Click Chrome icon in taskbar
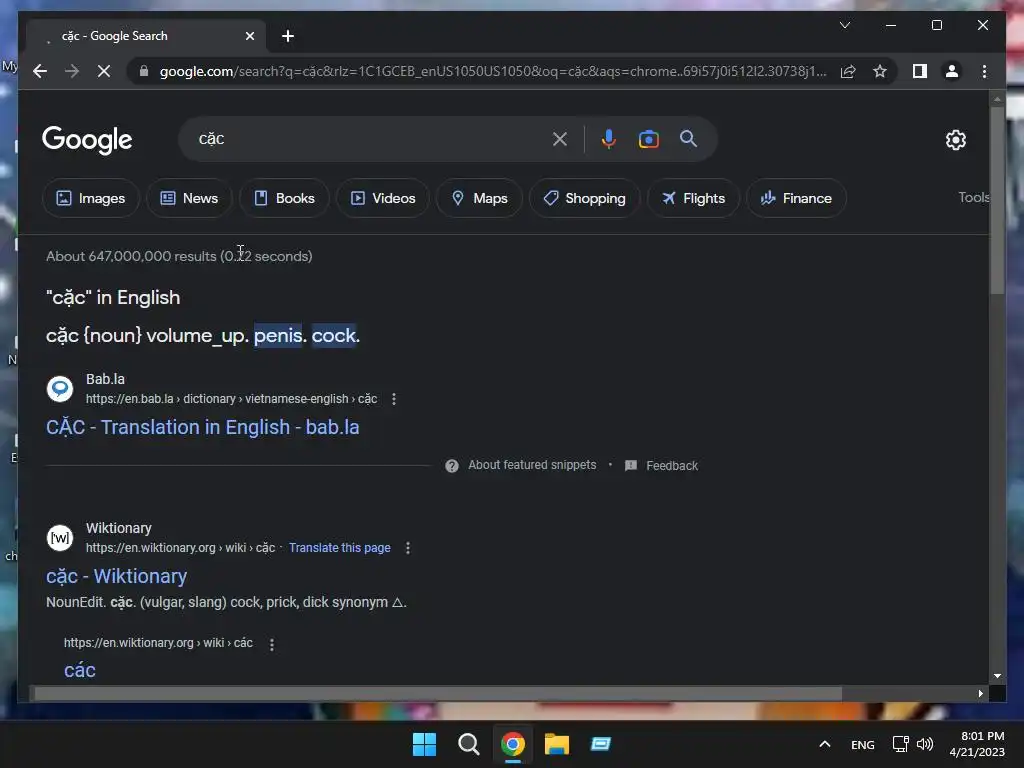The image size is (1024, 768). tap(513, 744)
